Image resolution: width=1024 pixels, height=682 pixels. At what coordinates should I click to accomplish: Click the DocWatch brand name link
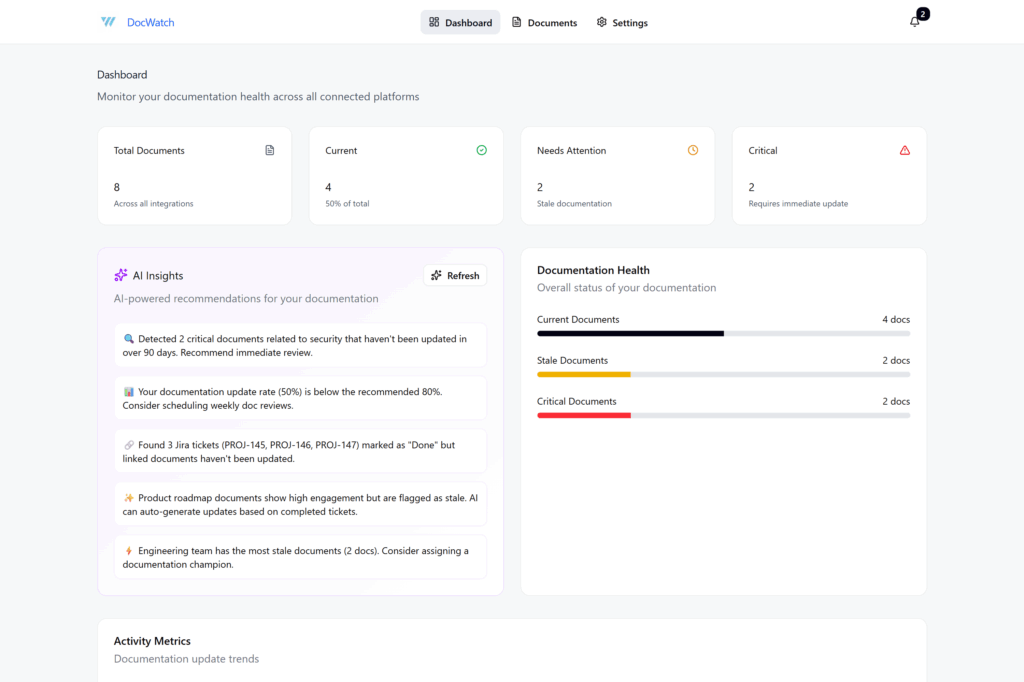(150, 22)
